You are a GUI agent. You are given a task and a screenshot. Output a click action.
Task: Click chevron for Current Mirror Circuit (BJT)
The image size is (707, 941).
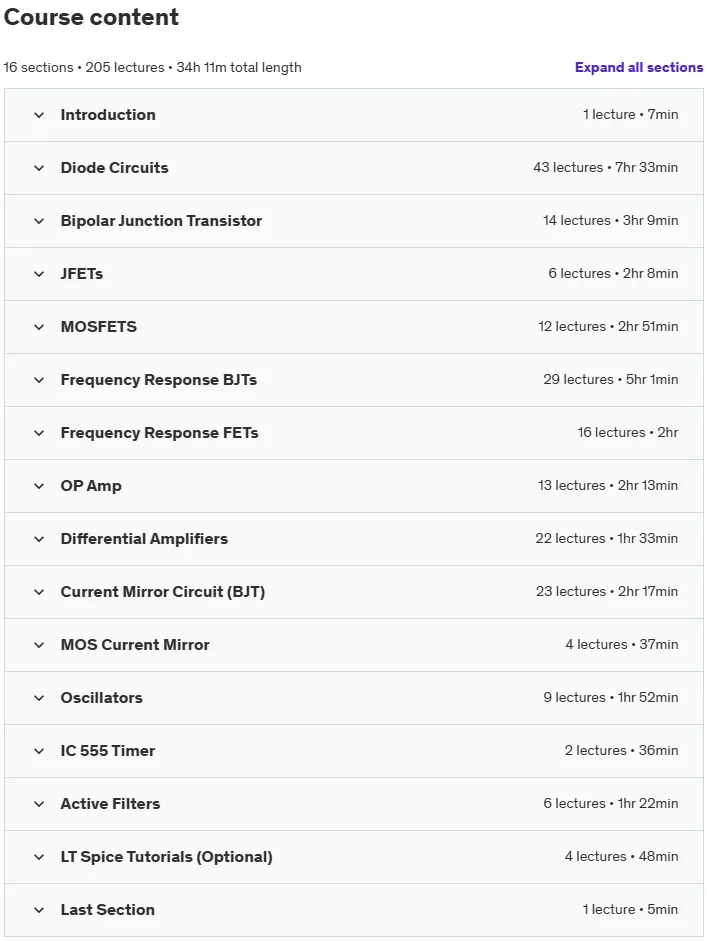tap(39, 592)
